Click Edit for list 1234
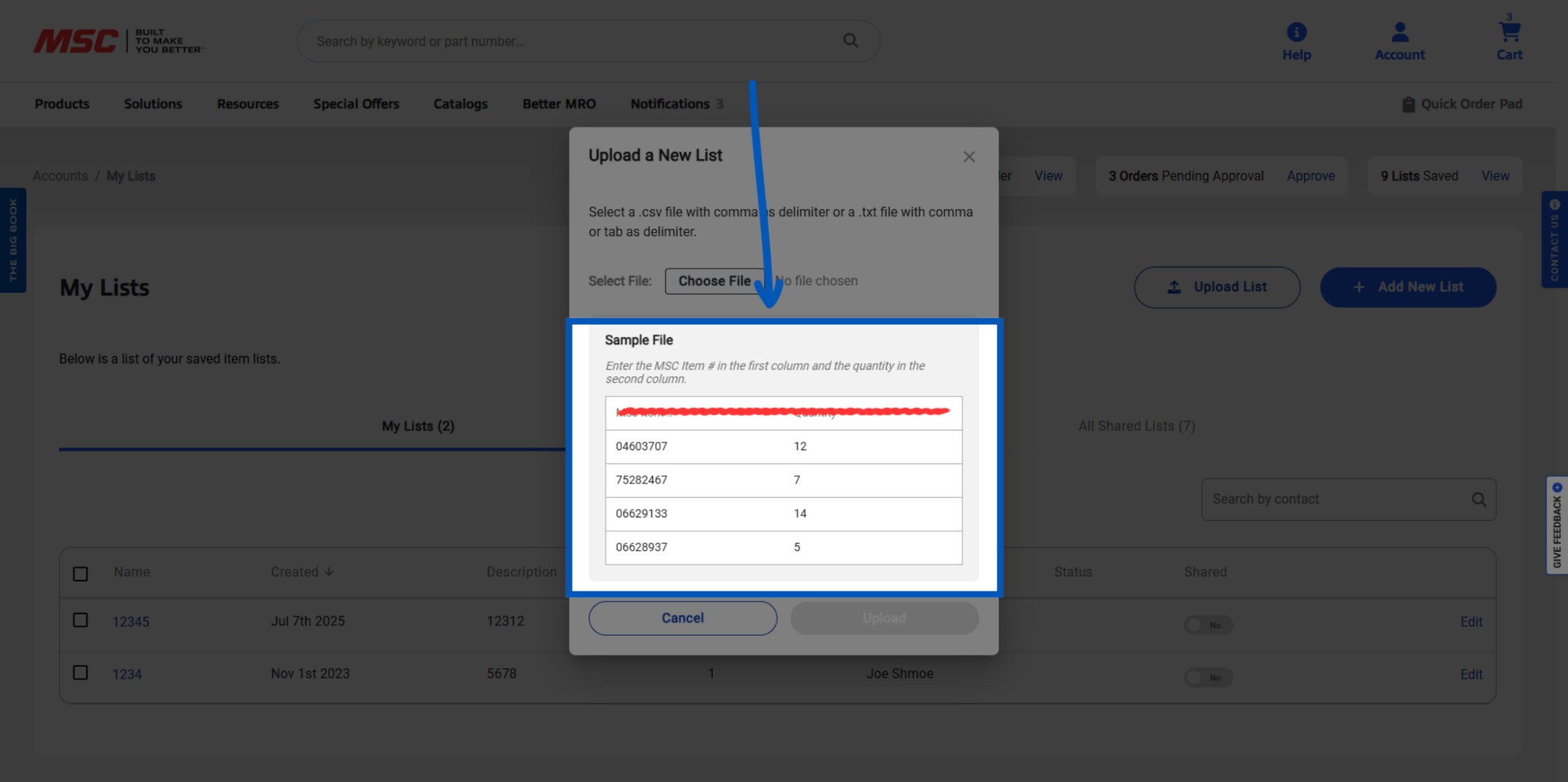Viewport: 1568px width, 782px height. point(1471,674)
